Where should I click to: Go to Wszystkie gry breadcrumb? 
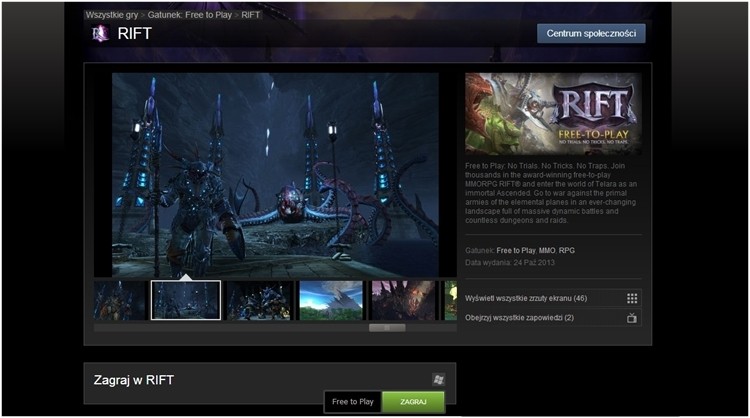click(112, 15)
